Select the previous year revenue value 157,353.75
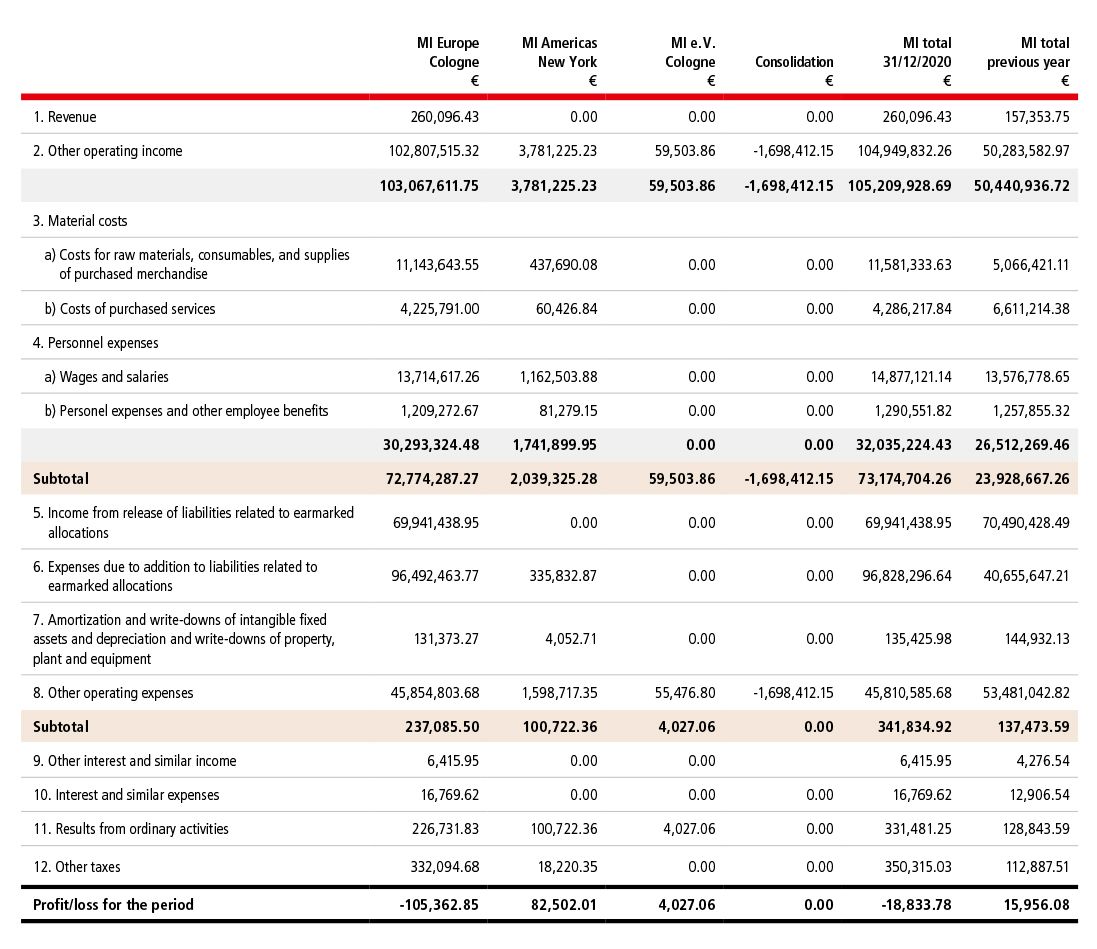1097x949 pixels. pos(1036,117)
